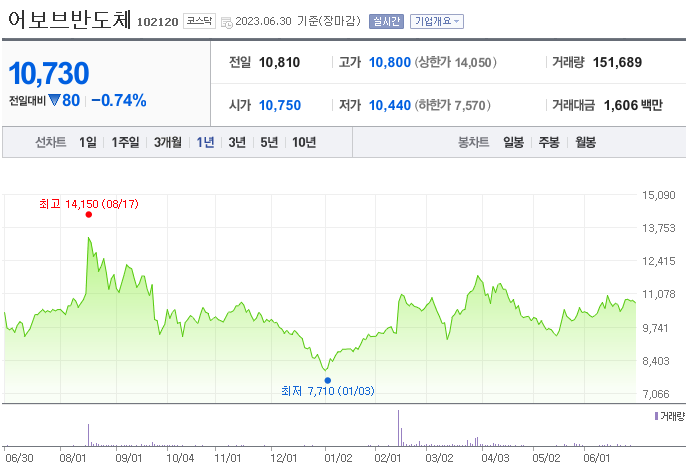The image size is (686, 472).
Task: Click the 저가 value 10,440
Action: [x=389, y=105]
